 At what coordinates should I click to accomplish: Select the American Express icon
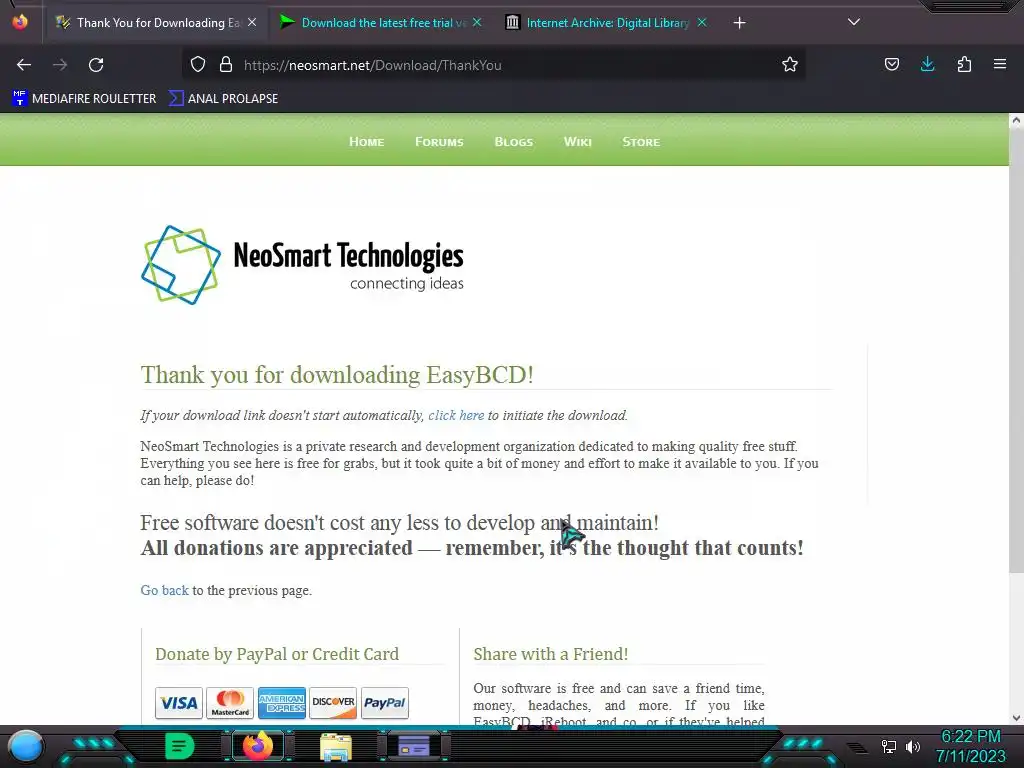click(x=281, y=703)
